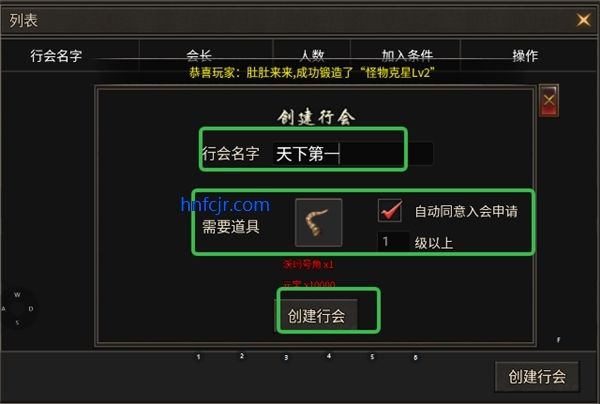Tap the D direction on the movement pad
This screenshot has width=600, height=404.
coord(31,308)
